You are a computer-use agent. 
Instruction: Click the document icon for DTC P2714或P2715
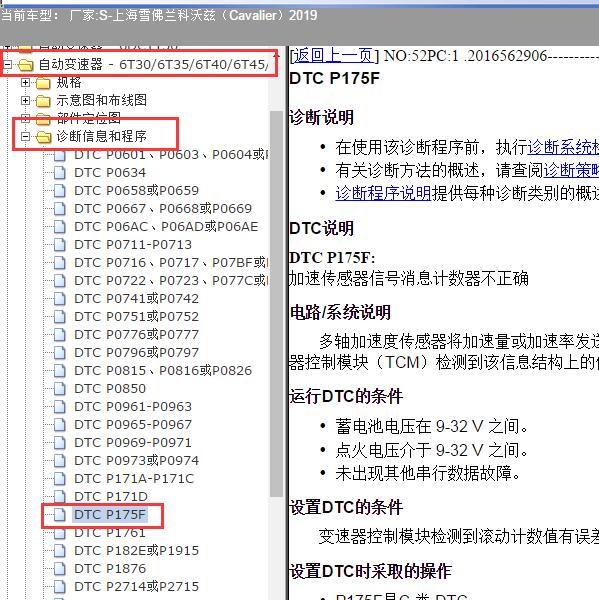tap(60, 587)
